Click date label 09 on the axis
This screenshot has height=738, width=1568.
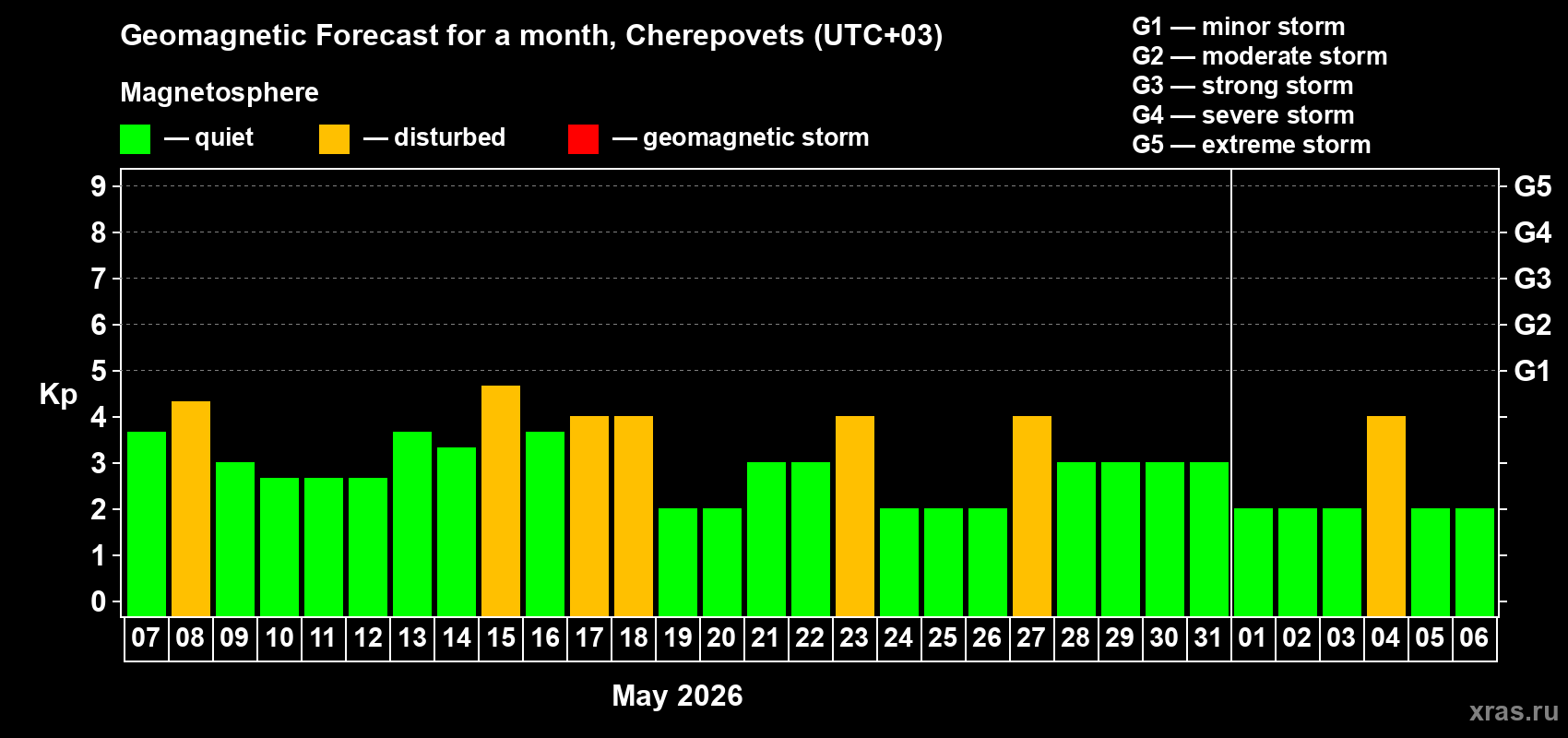(x=234, y=638)
